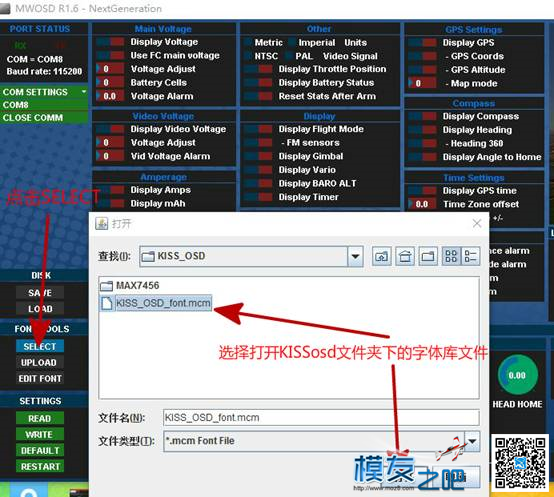
Task: Toggle Display GPS switch
Action: 423,43
